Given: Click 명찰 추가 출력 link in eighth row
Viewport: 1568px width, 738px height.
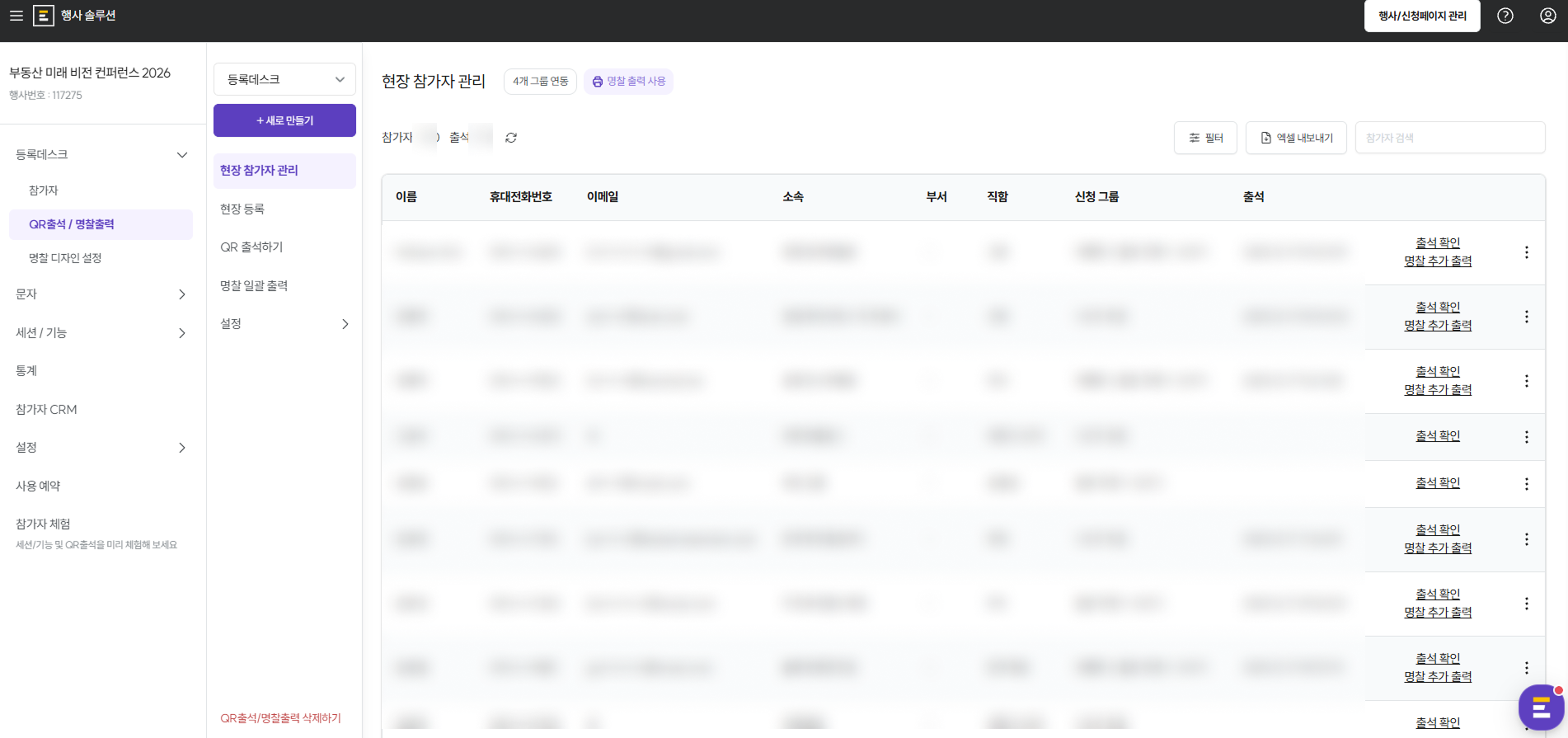Looking at the screenshot, I should [1438, 677].
